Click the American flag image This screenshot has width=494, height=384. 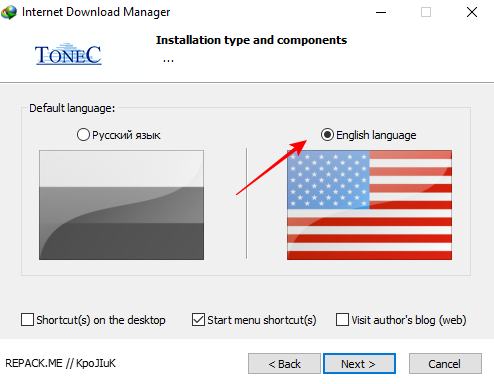click(x=369, y=205)
